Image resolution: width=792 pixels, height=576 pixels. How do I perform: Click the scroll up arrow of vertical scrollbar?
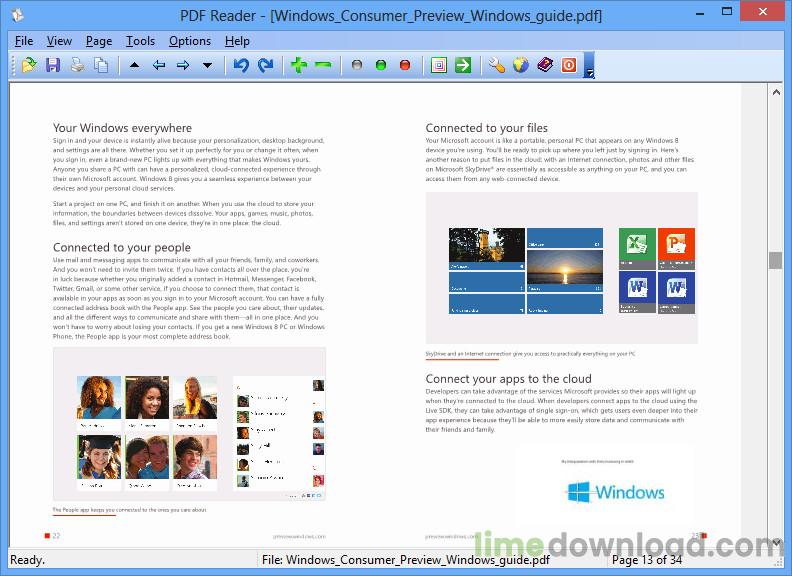[x=776, y=92]
